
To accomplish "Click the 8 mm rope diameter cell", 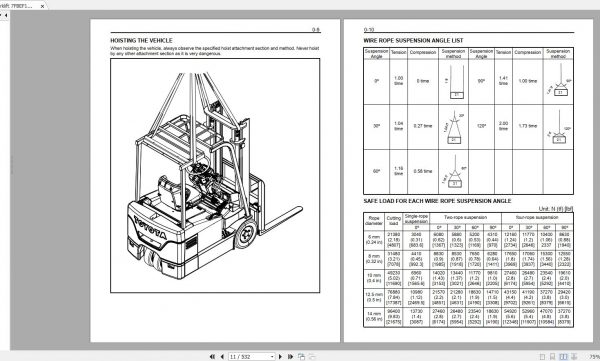I will click(374, 259).
